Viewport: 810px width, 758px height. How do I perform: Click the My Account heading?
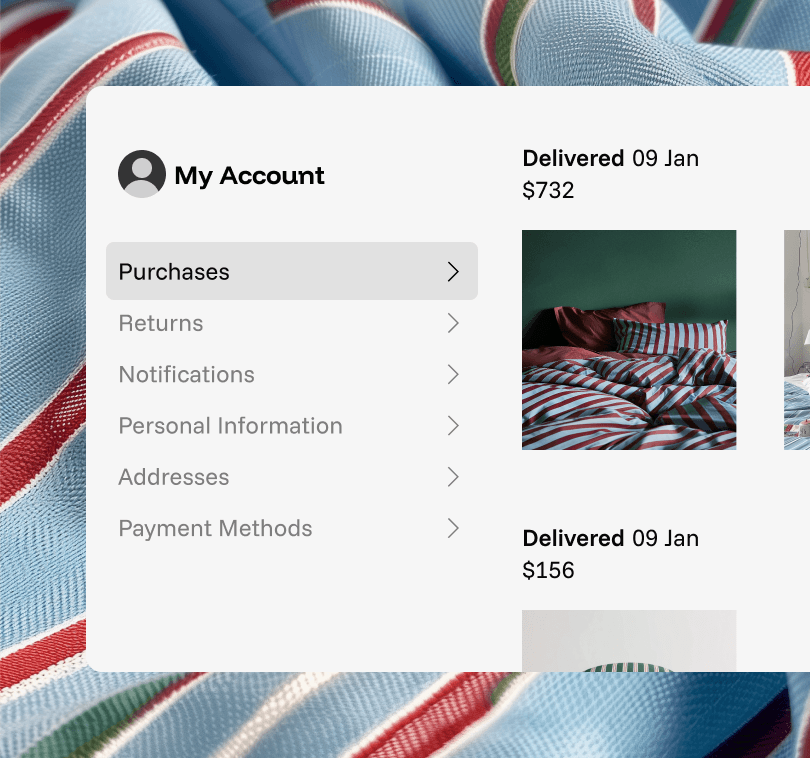249,176
